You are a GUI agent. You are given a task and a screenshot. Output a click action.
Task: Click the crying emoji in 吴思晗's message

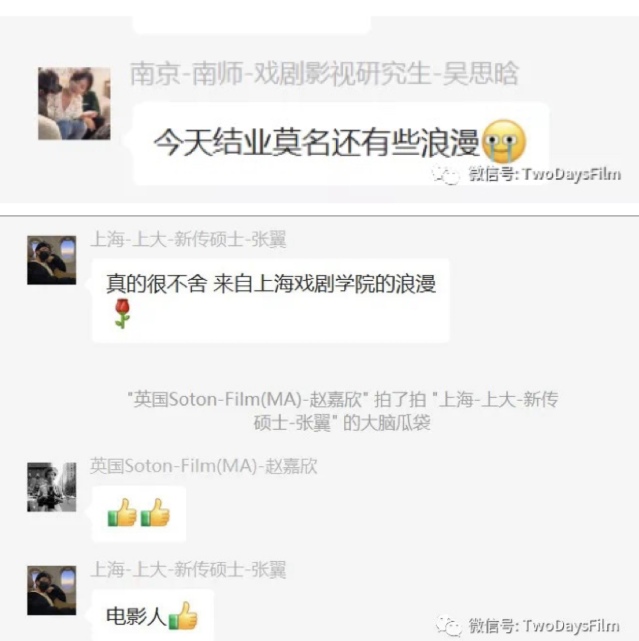(x=504, y=141)
